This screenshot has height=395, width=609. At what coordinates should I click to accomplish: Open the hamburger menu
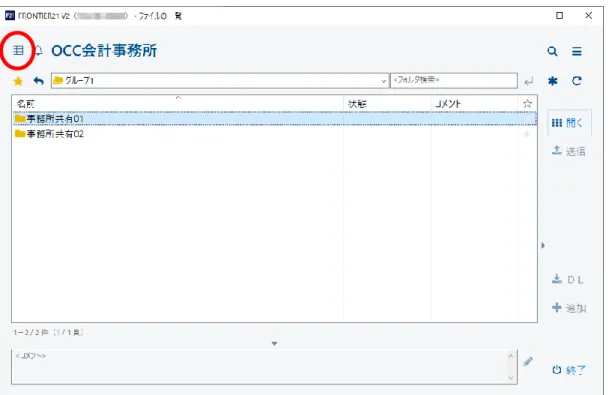click(577, 51)
